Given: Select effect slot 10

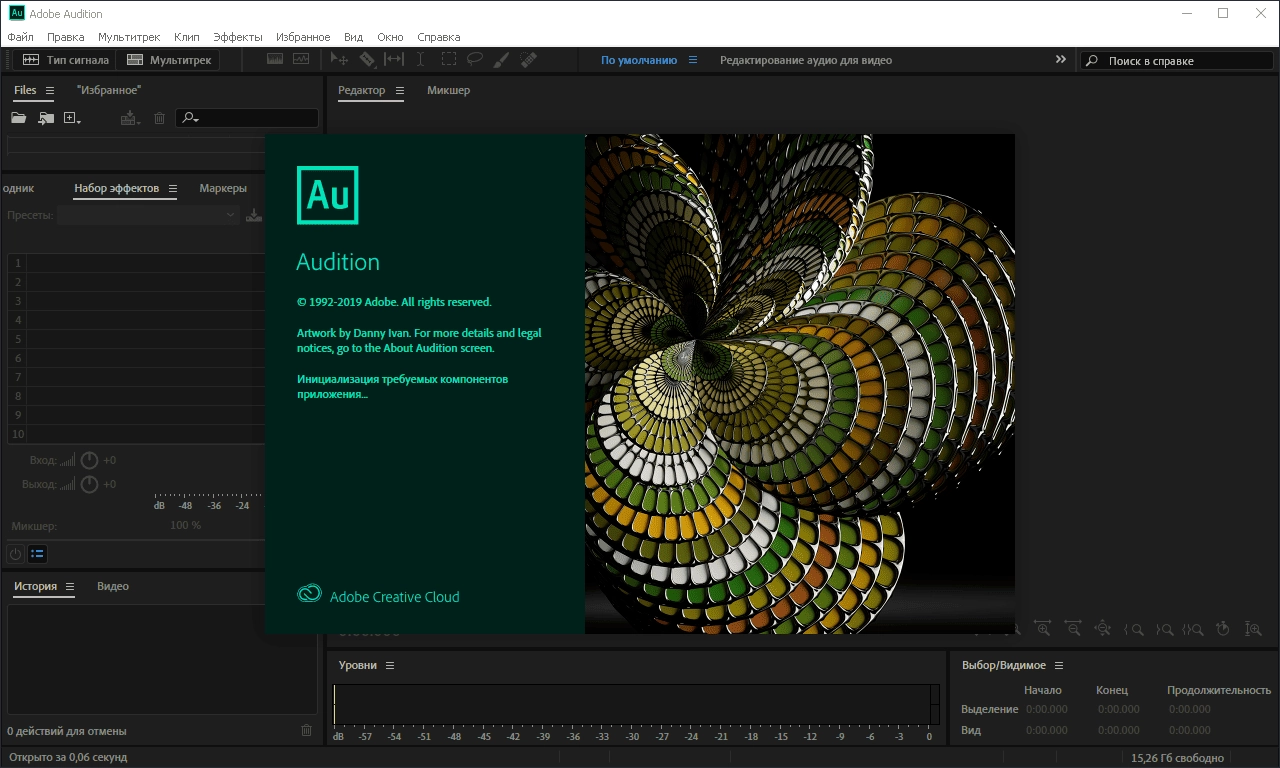Looking at the screenshot, I should point(135,434).
